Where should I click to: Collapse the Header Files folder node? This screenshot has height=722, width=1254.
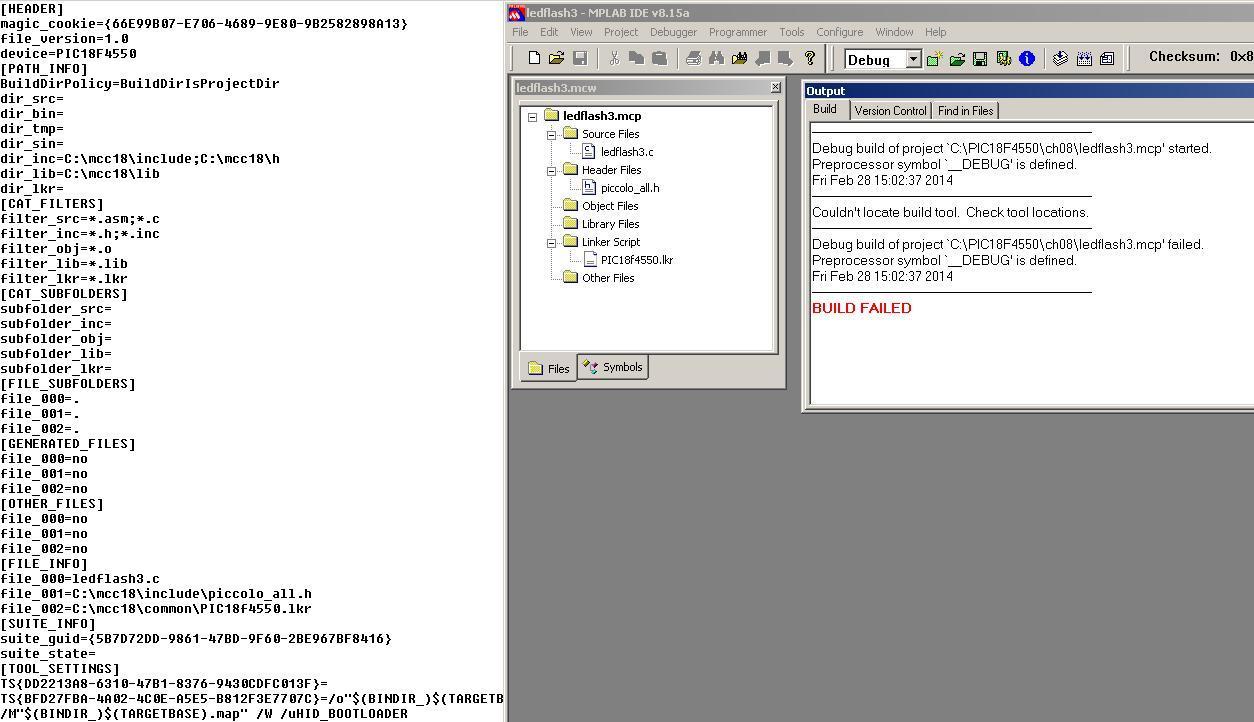(x=551, y=171)
